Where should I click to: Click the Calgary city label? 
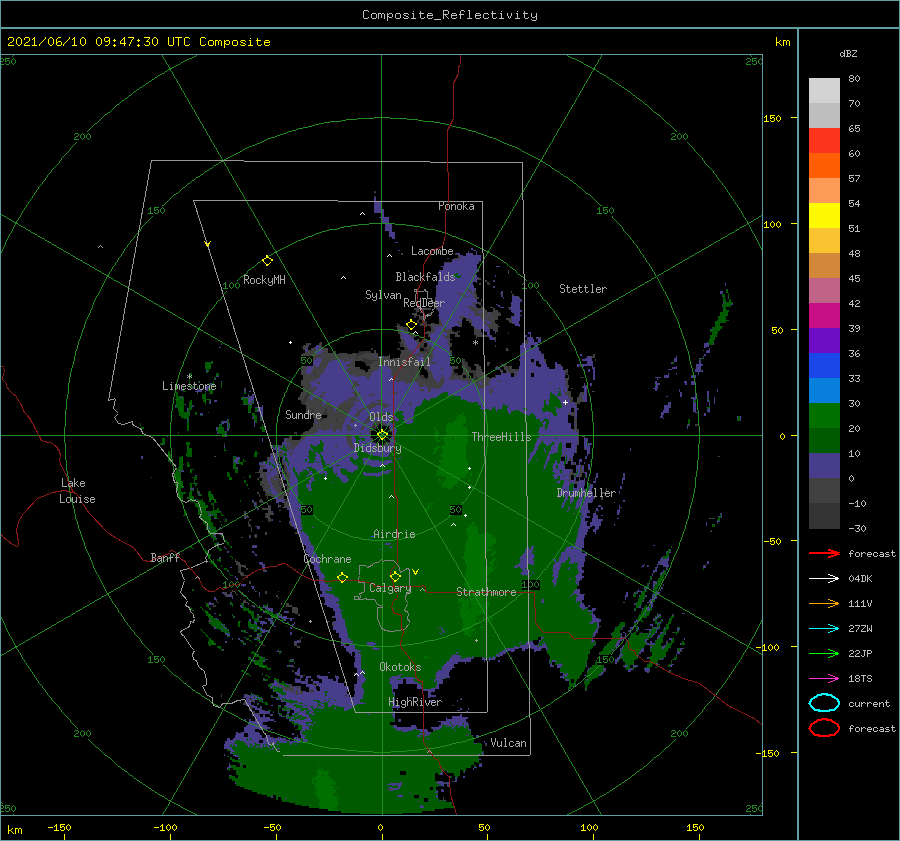tap(390, 588)
